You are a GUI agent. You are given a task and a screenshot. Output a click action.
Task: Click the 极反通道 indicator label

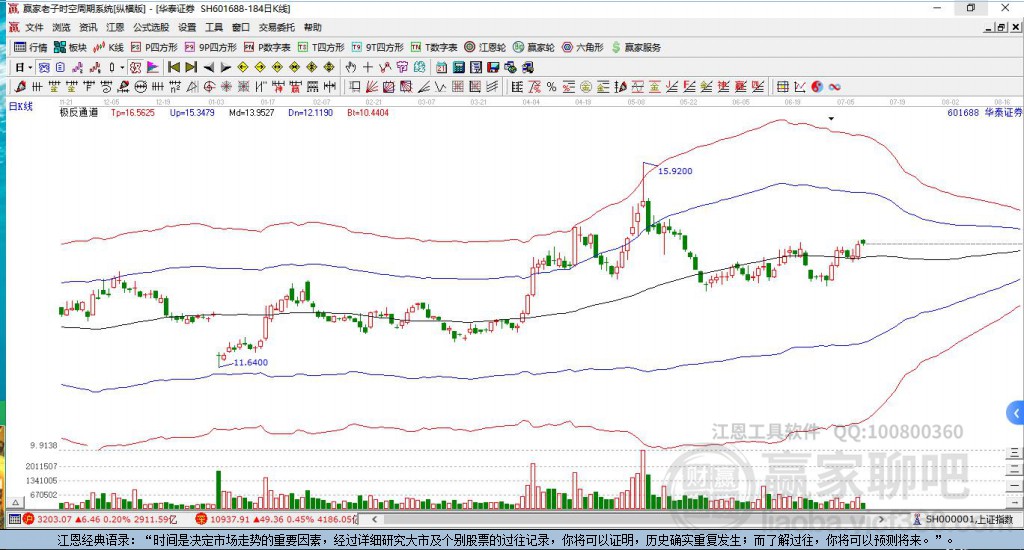coord(79,112)
